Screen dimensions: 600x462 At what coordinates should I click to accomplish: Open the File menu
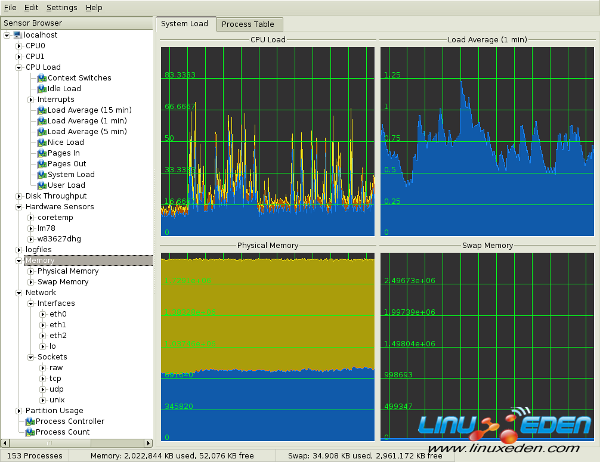[10, 8]
